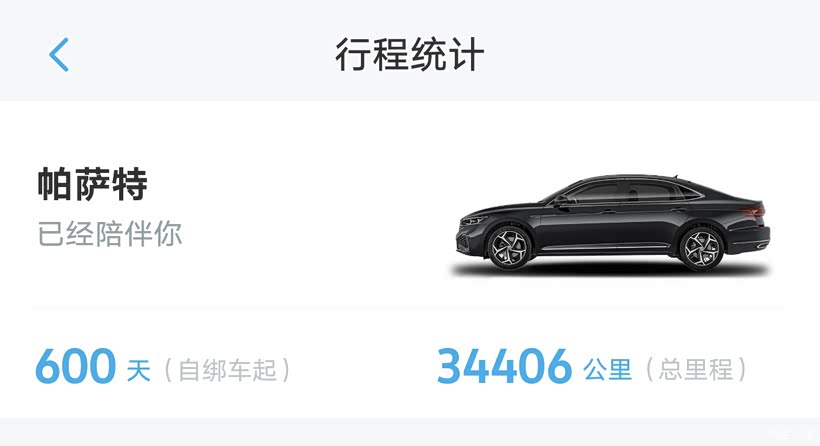Tap the car's side windows in the image

633,191
